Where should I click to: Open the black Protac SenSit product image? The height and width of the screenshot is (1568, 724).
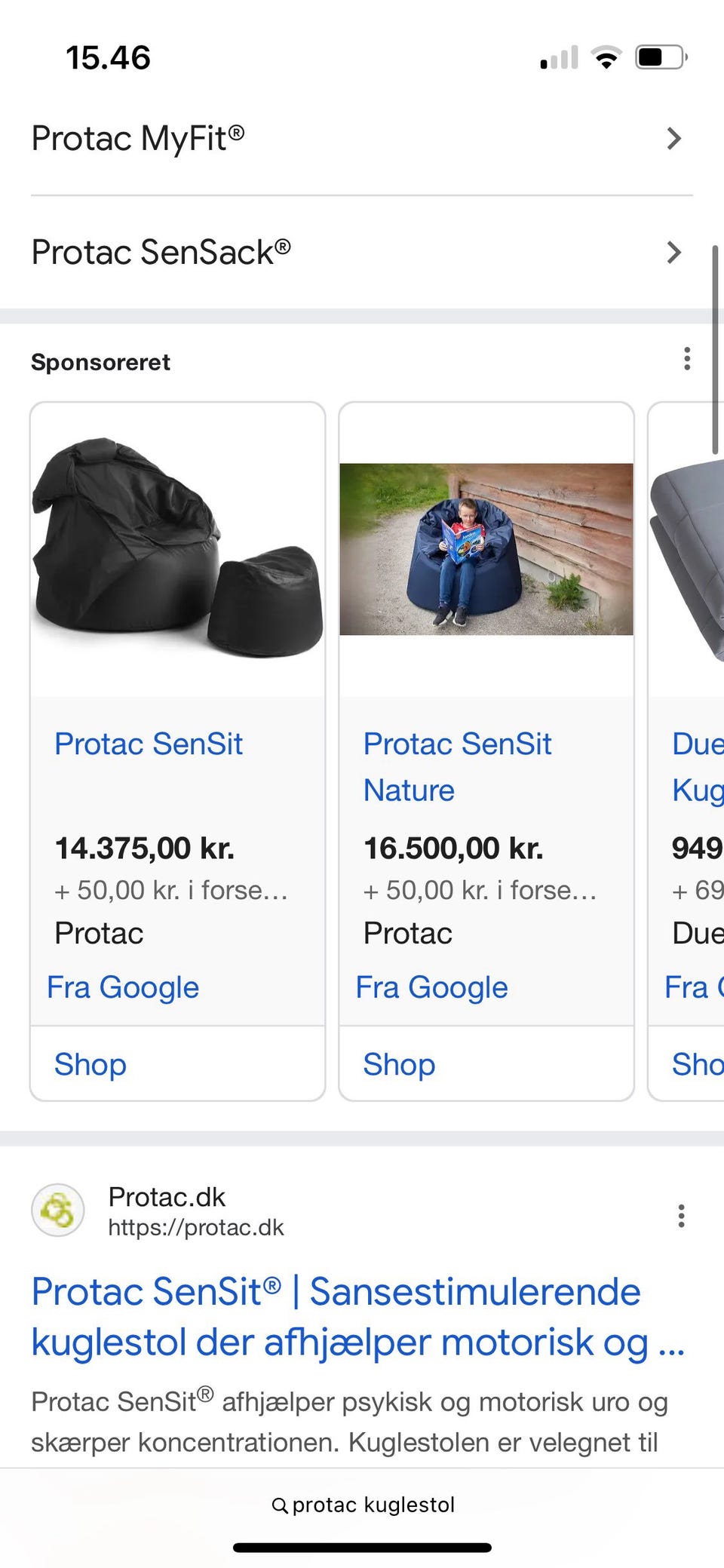point(178,548)
